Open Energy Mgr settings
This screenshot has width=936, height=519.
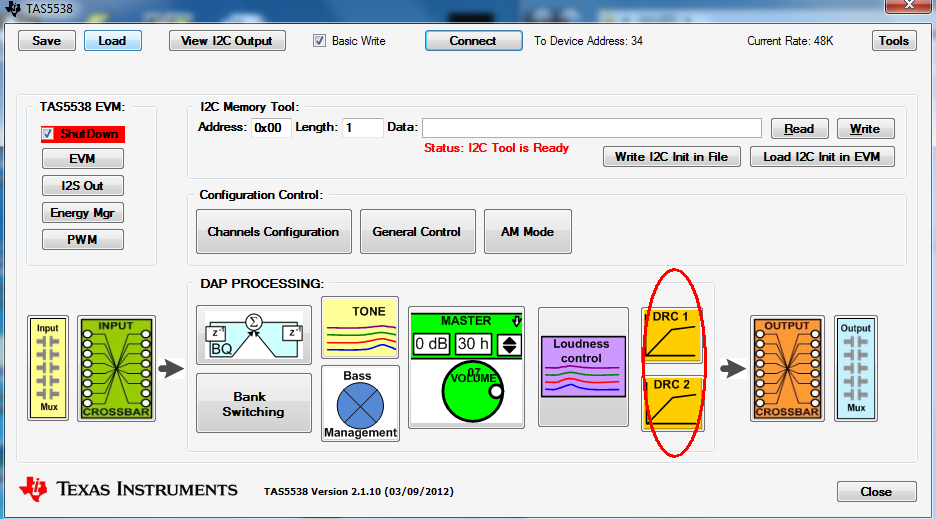pyautogui.click(x=82, y=213)
